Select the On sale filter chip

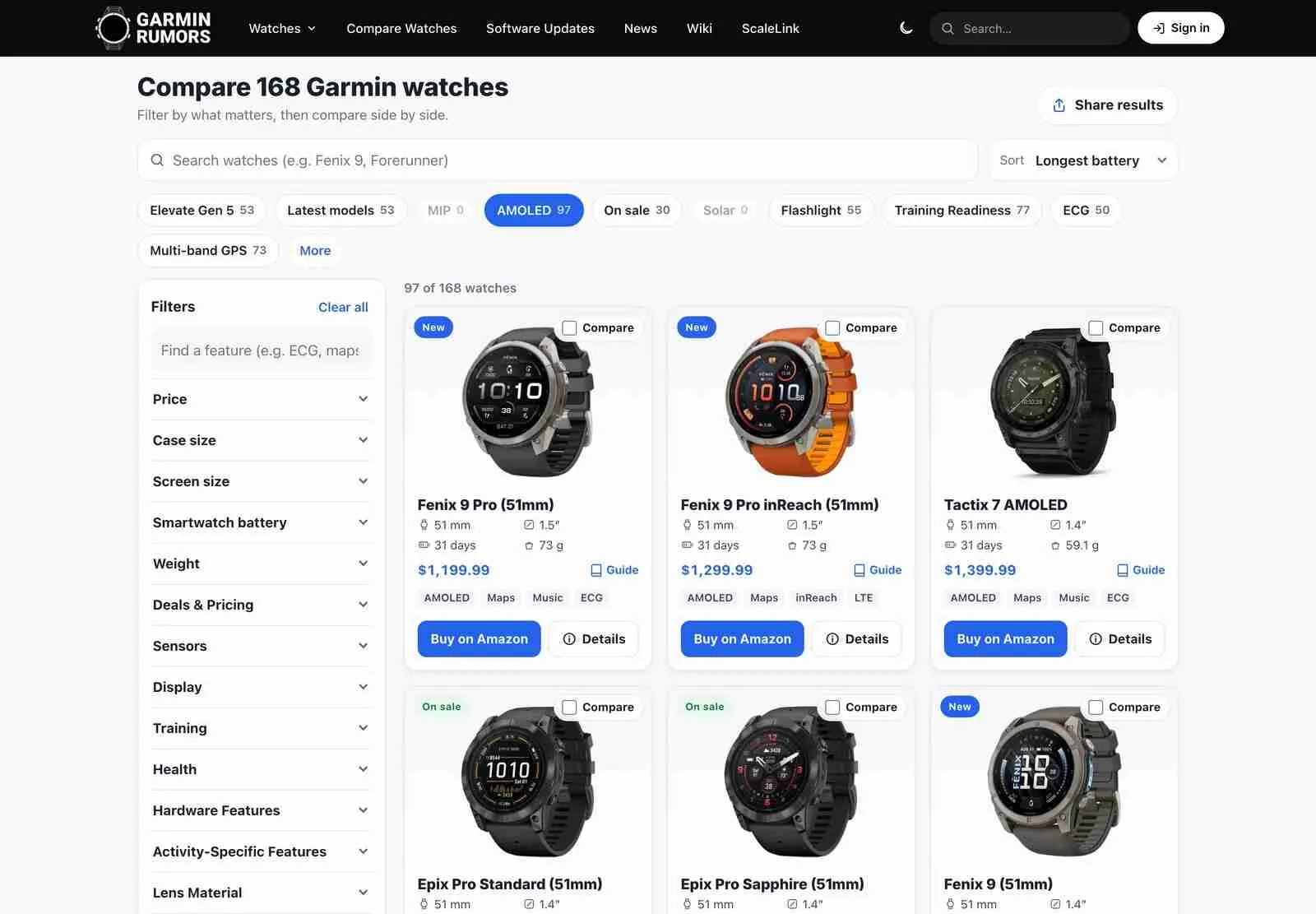637,210
